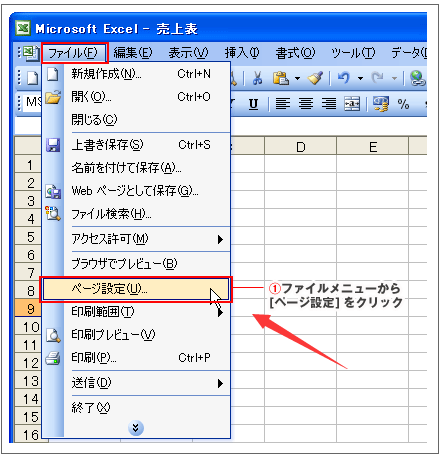Select row 13 header
Screen dimensions: 445x460
pyautogui.click(x=29, y=381)
